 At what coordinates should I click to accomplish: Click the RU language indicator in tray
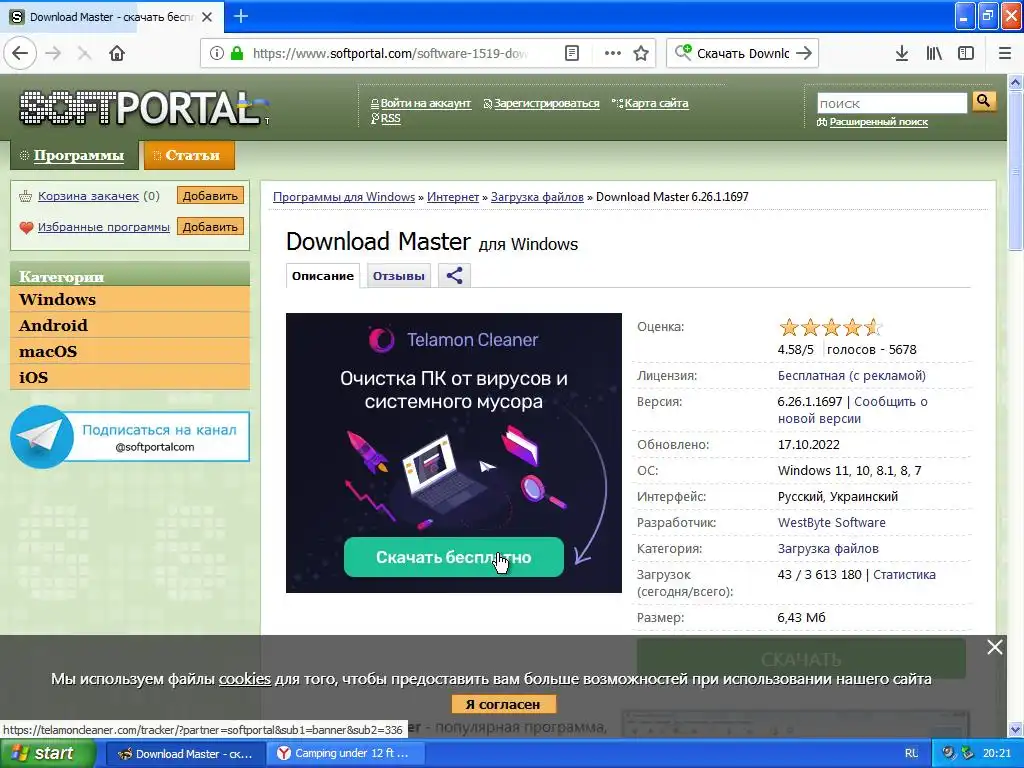point(911,754)
